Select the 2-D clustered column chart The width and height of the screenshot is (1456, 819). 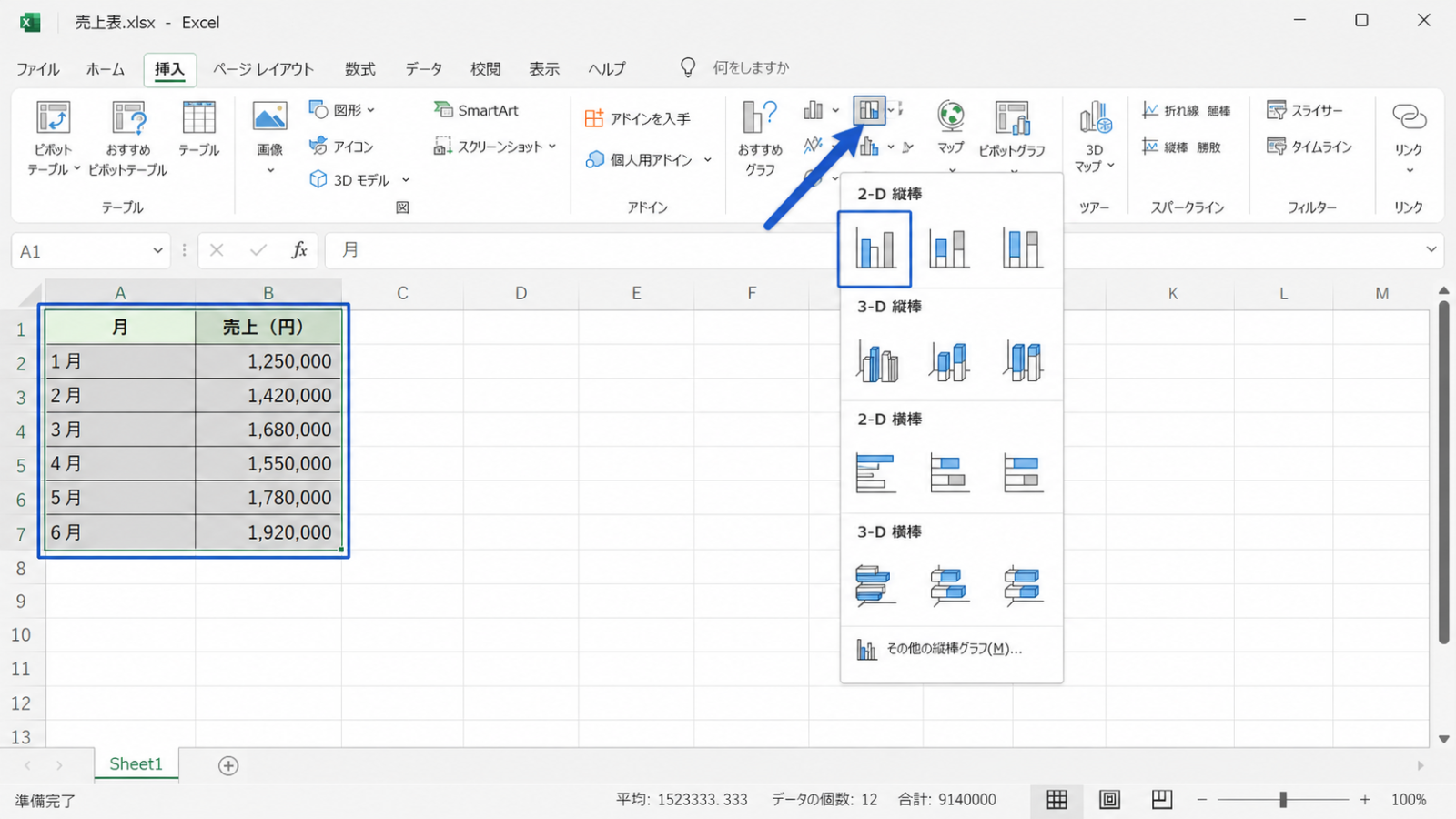click(x=875, y=248)
